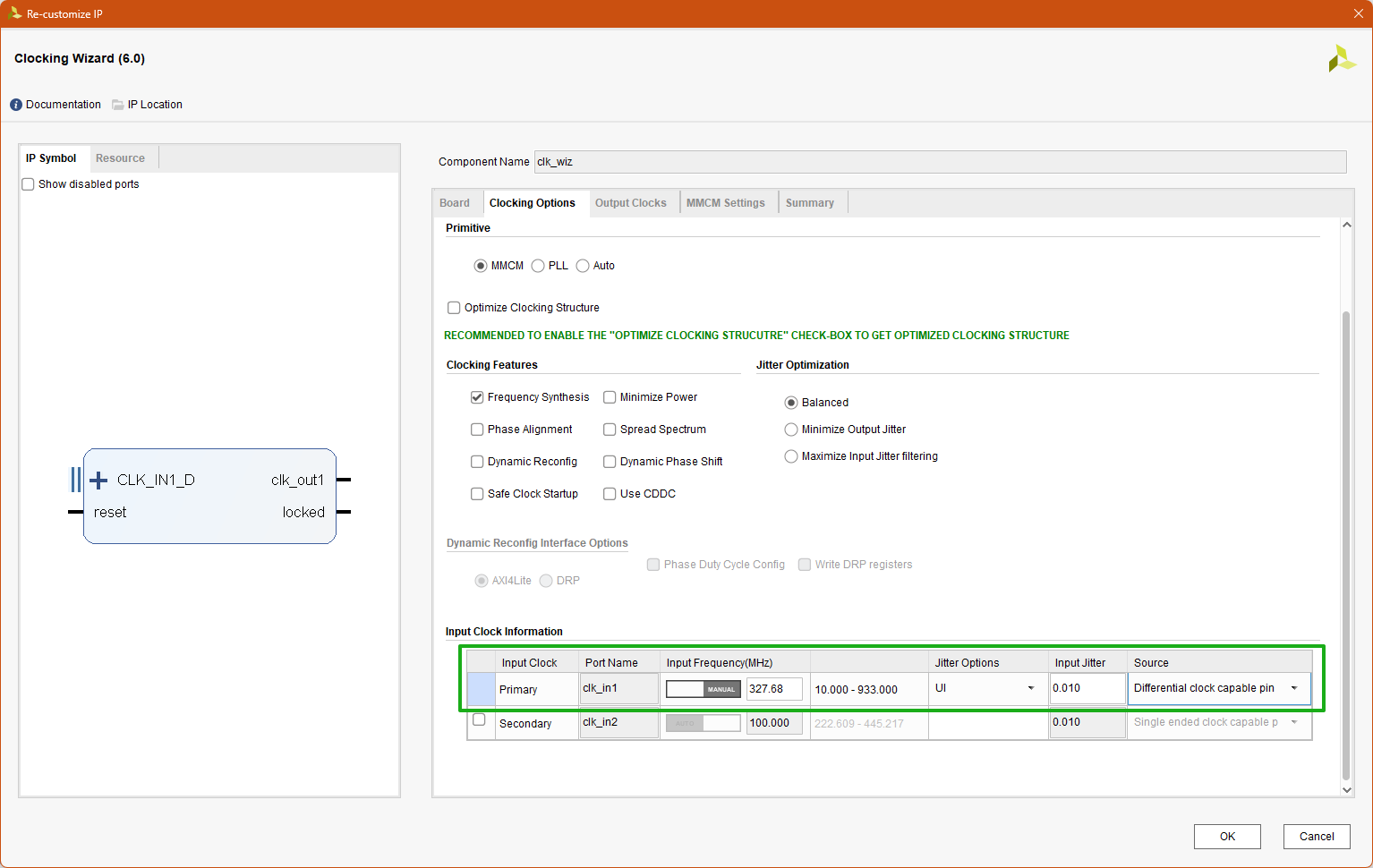1373x868 pixels.
Task: Click the primary Input Jitter field
Action: tap(1087, 688)
